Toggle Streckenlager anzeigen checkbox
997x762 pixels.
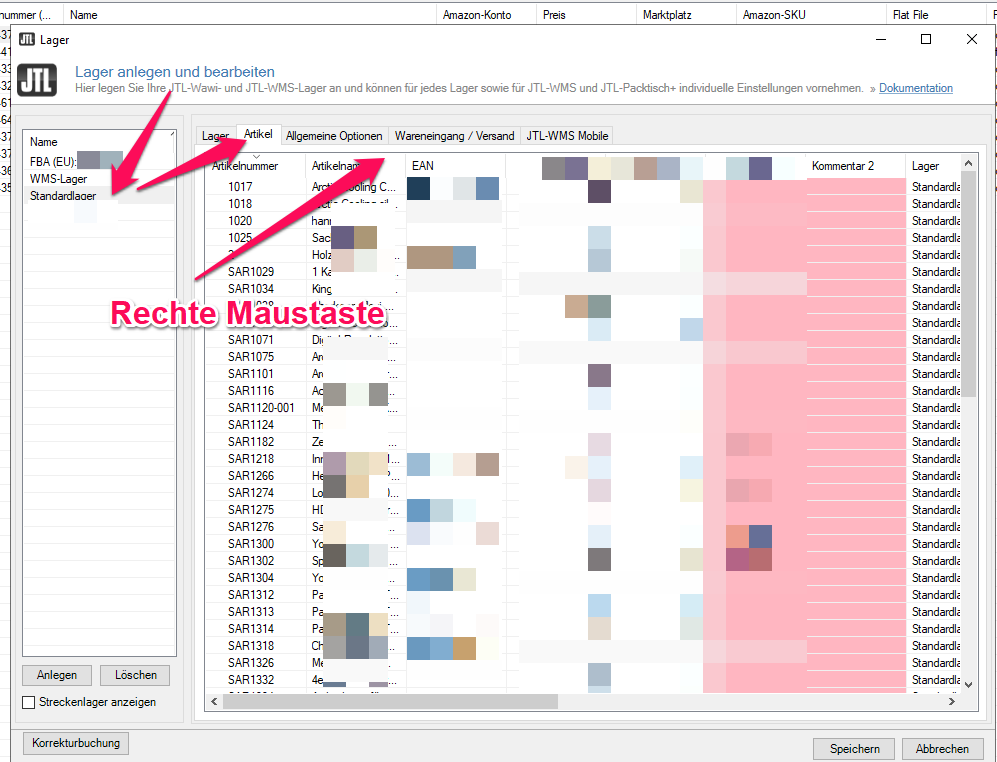pos(29,702)
